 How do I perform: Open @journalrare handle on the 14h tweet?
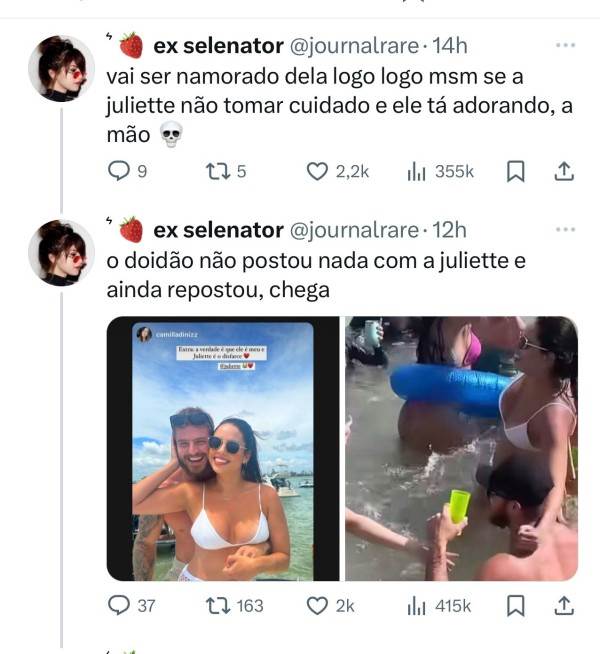(354, 45)
